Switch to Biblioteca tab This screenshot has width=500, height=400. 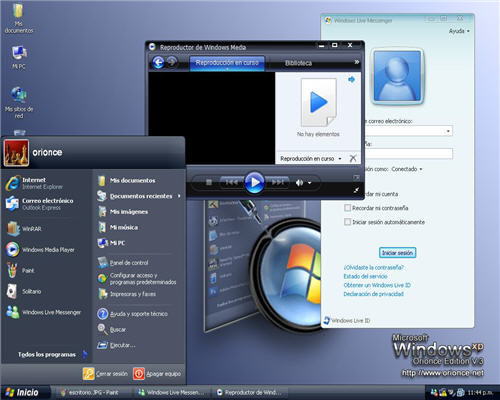coord(298,63)
